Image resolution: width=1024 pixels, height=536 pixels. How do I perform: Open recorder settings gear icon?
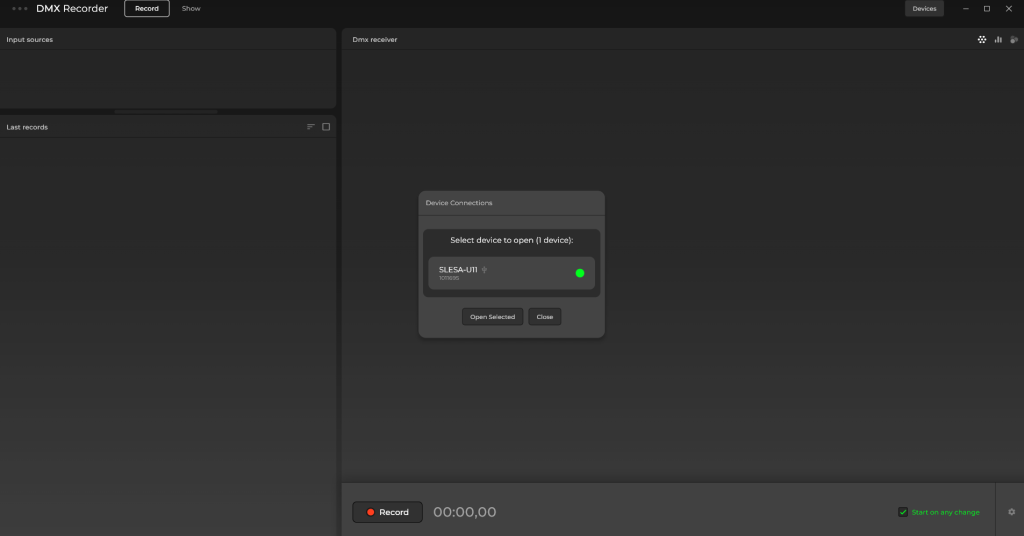point(1011,512)
